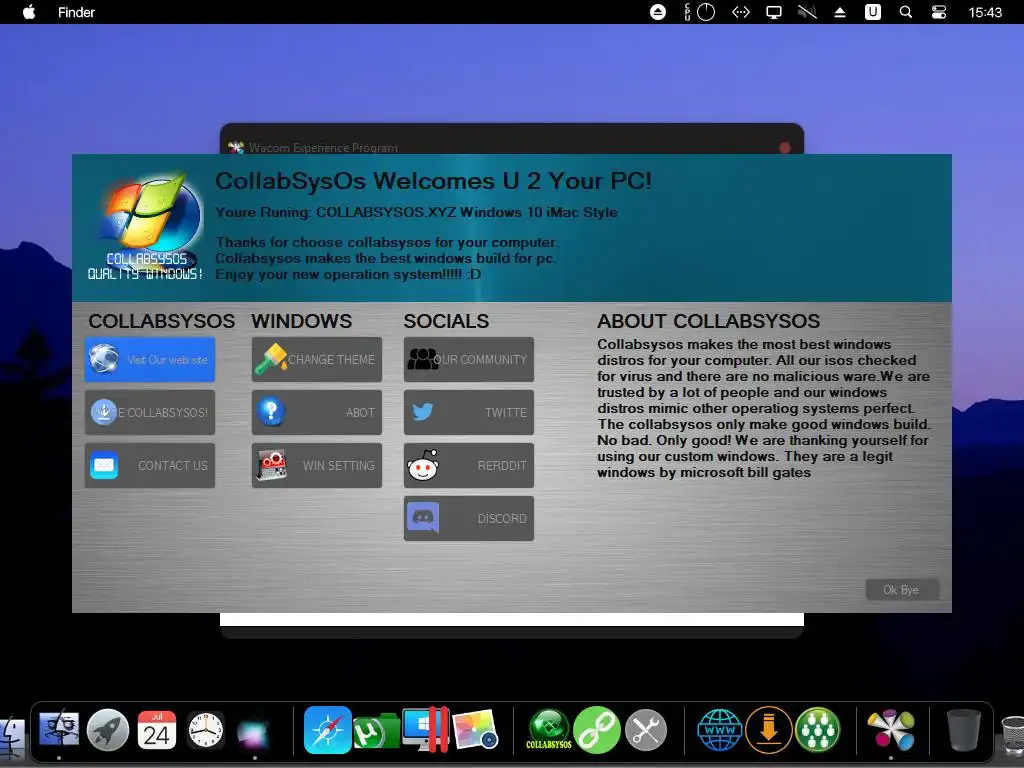Open the uTorrent icon in dock
The width and height of the screenshot is (1024, 768).
point(375,731)
